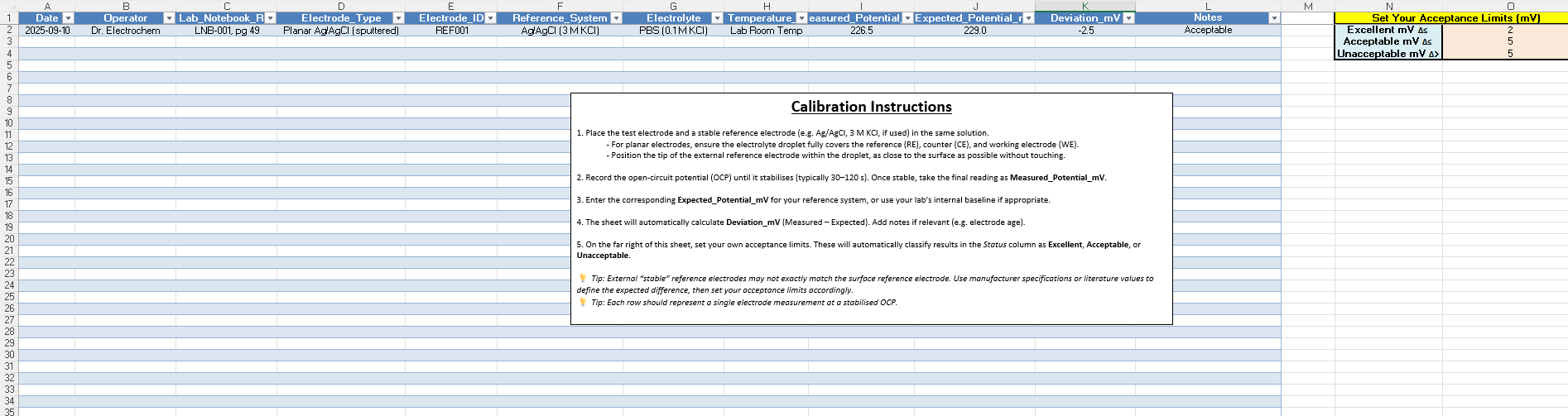Screen dimensions: 1568x416
Task: Click the Calibration Instructions title
Action: pyautogui.click(x=871, y=107)
